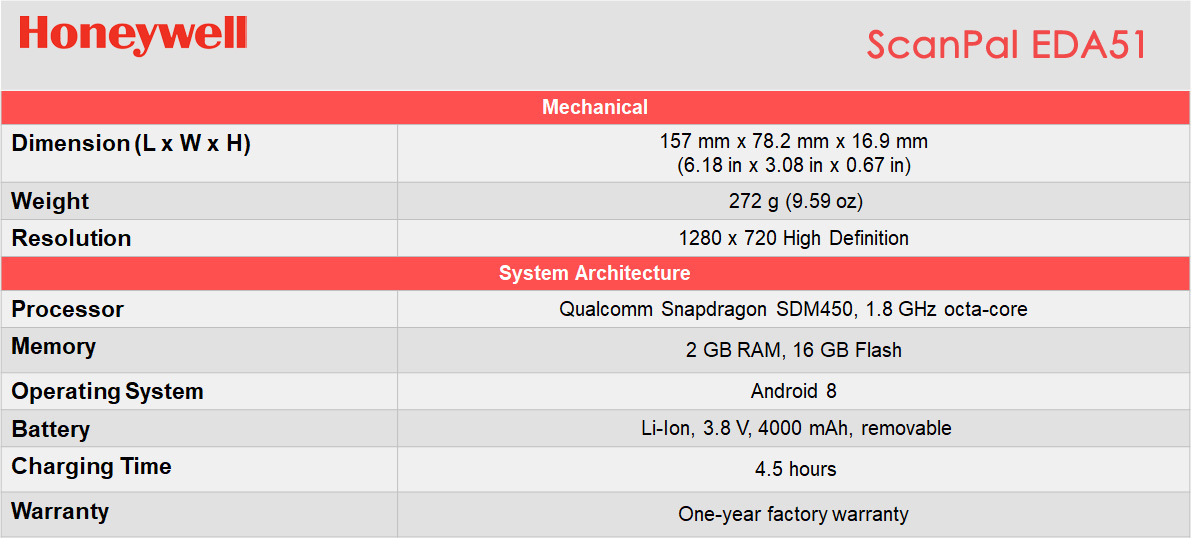This screenshot has width=1191, height=538.
Task: Click the 2 GB RAM, 16 GB Flash cell
Action: 794,350
